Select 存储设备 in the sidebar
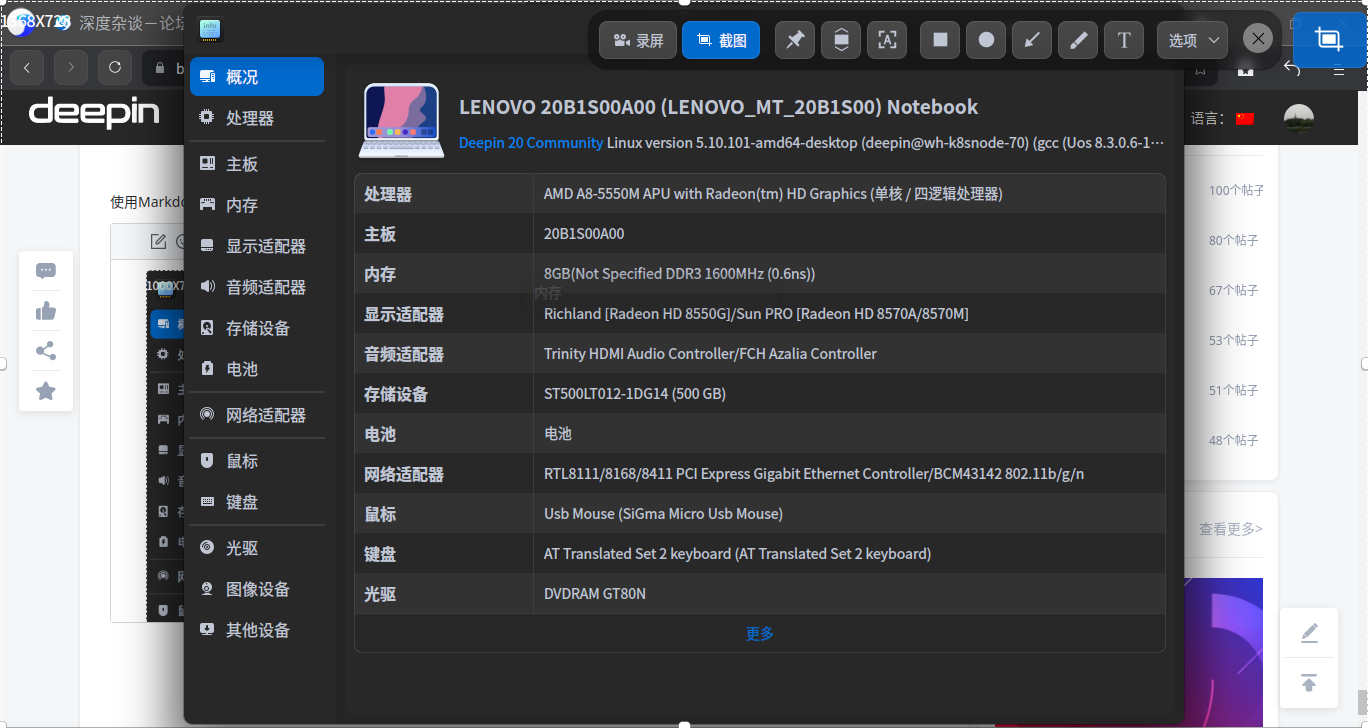 [x=257, y=328]
